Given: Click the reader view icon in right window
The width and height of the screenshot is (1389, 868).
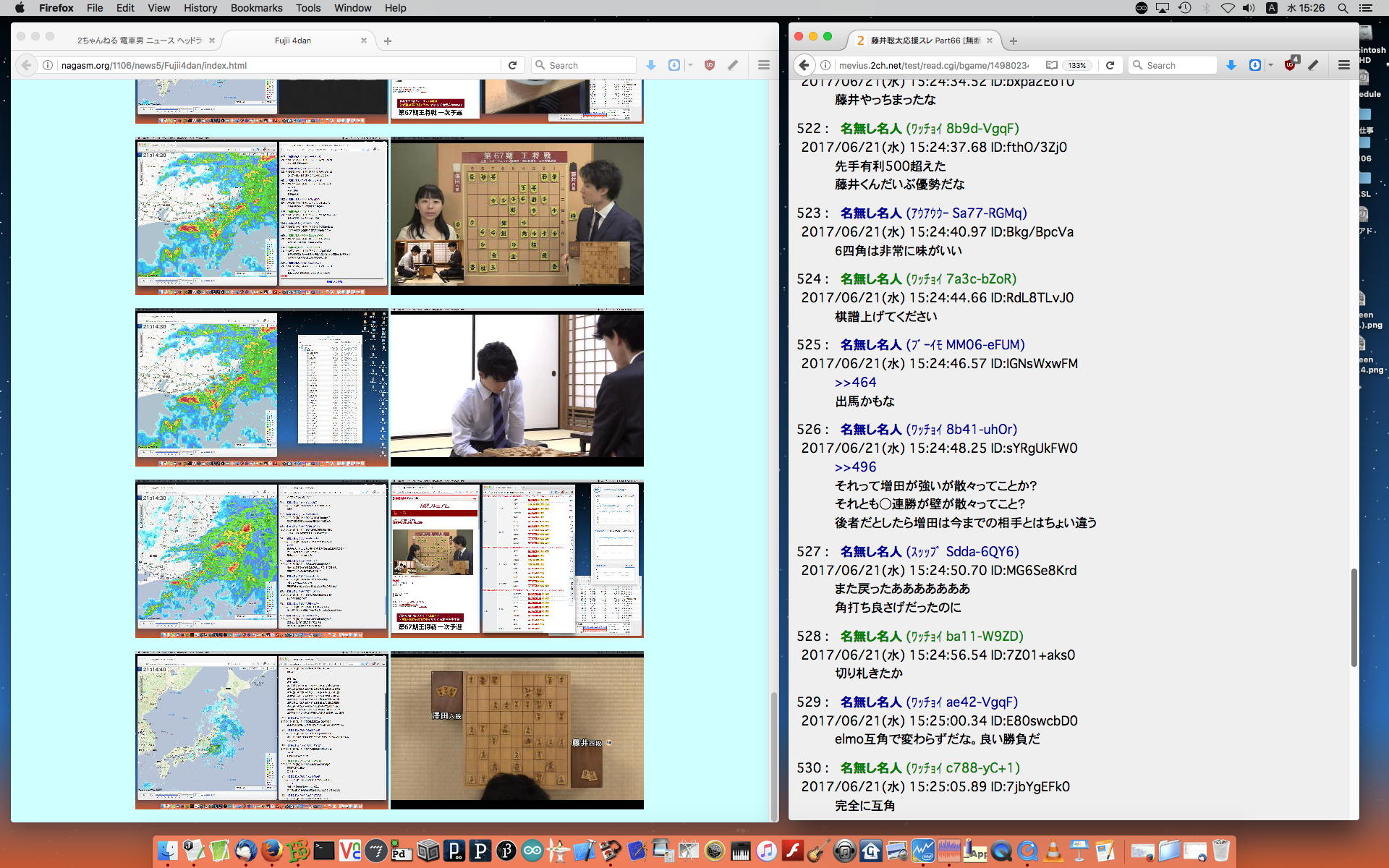Looking at the screenshot, I should [x=1051, y=65].
